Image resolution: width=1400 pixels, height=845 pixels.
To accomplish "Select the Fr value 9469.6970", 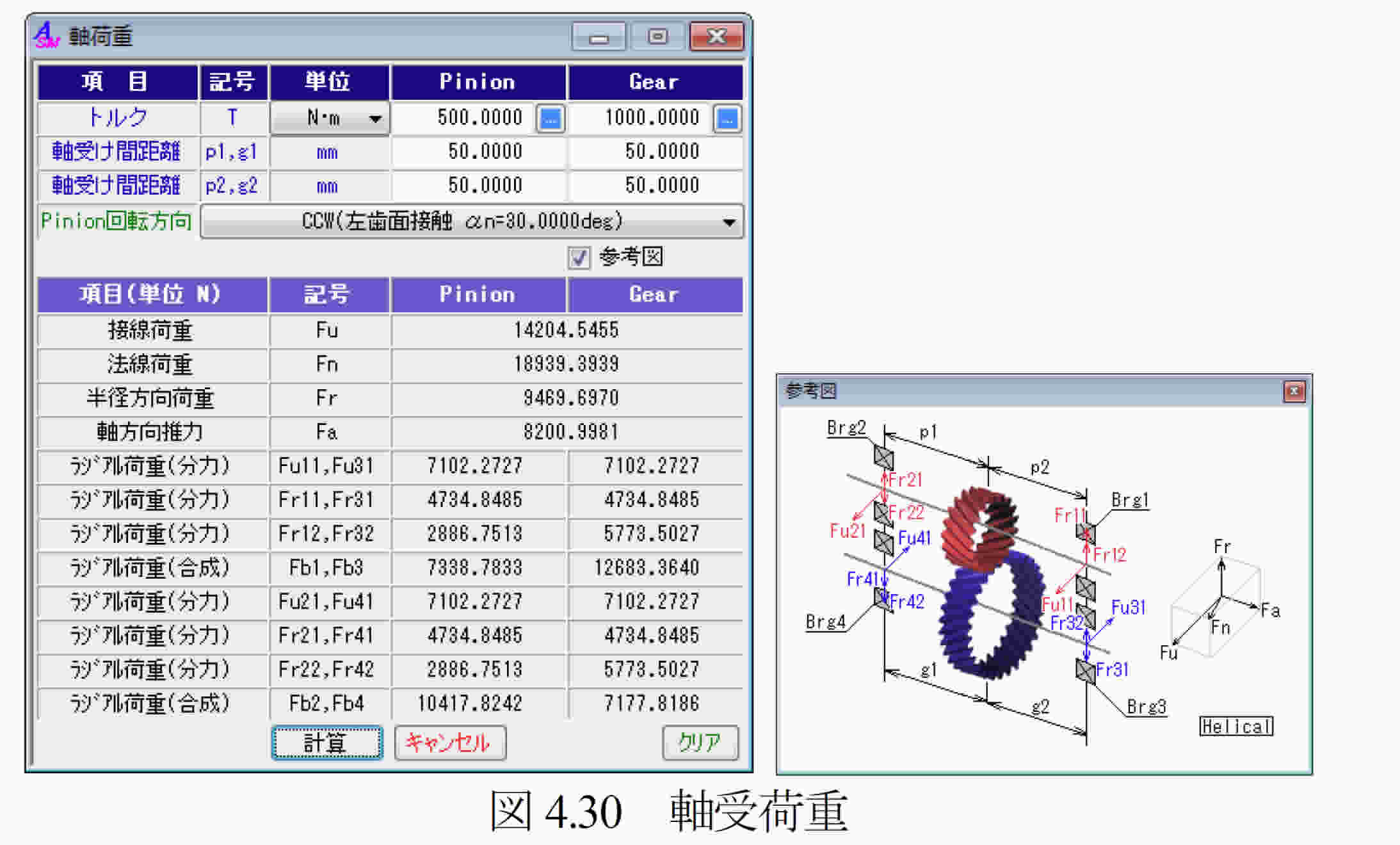I will tap(571, 398).
